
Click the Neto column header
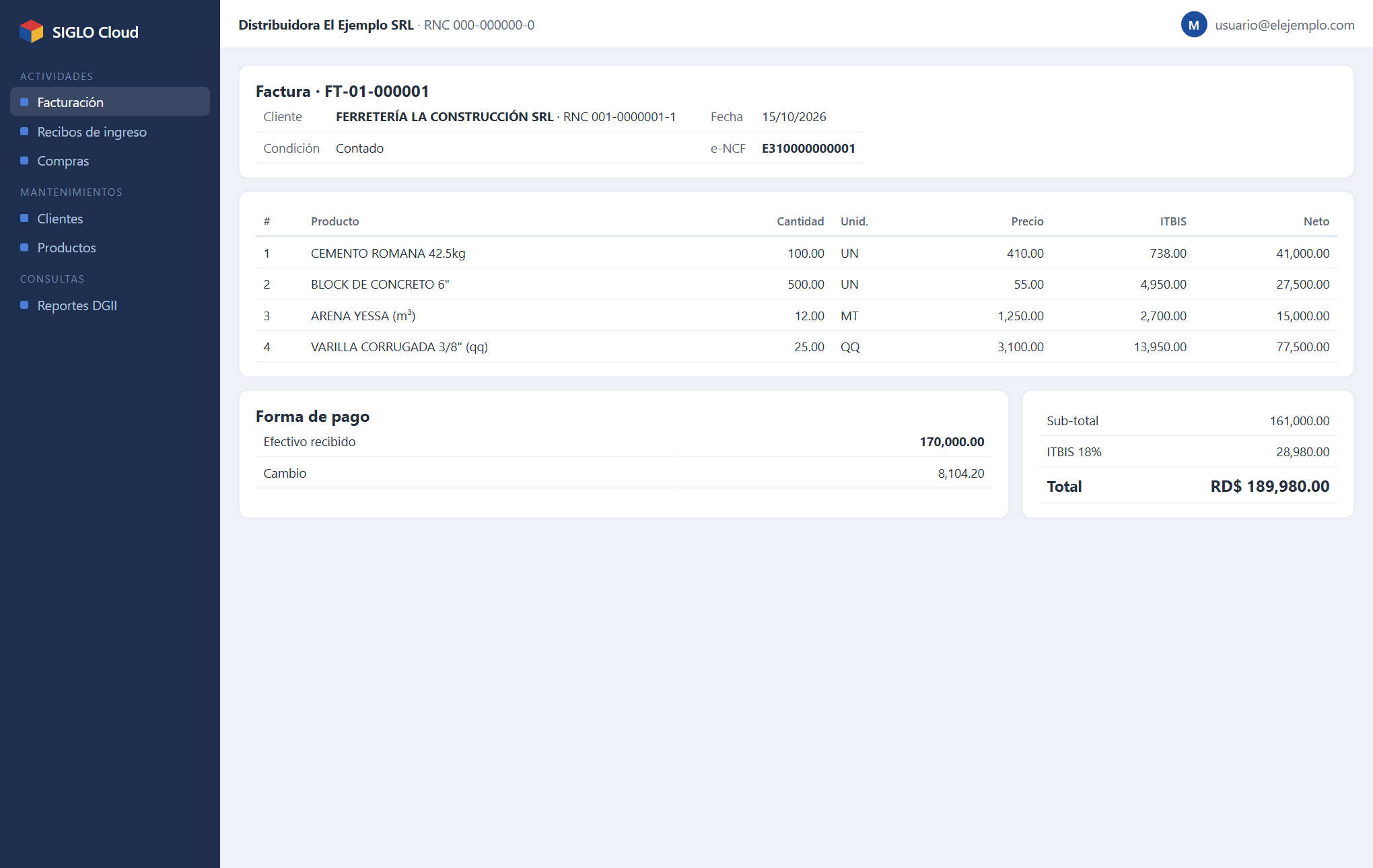(x=1316, y=221)
